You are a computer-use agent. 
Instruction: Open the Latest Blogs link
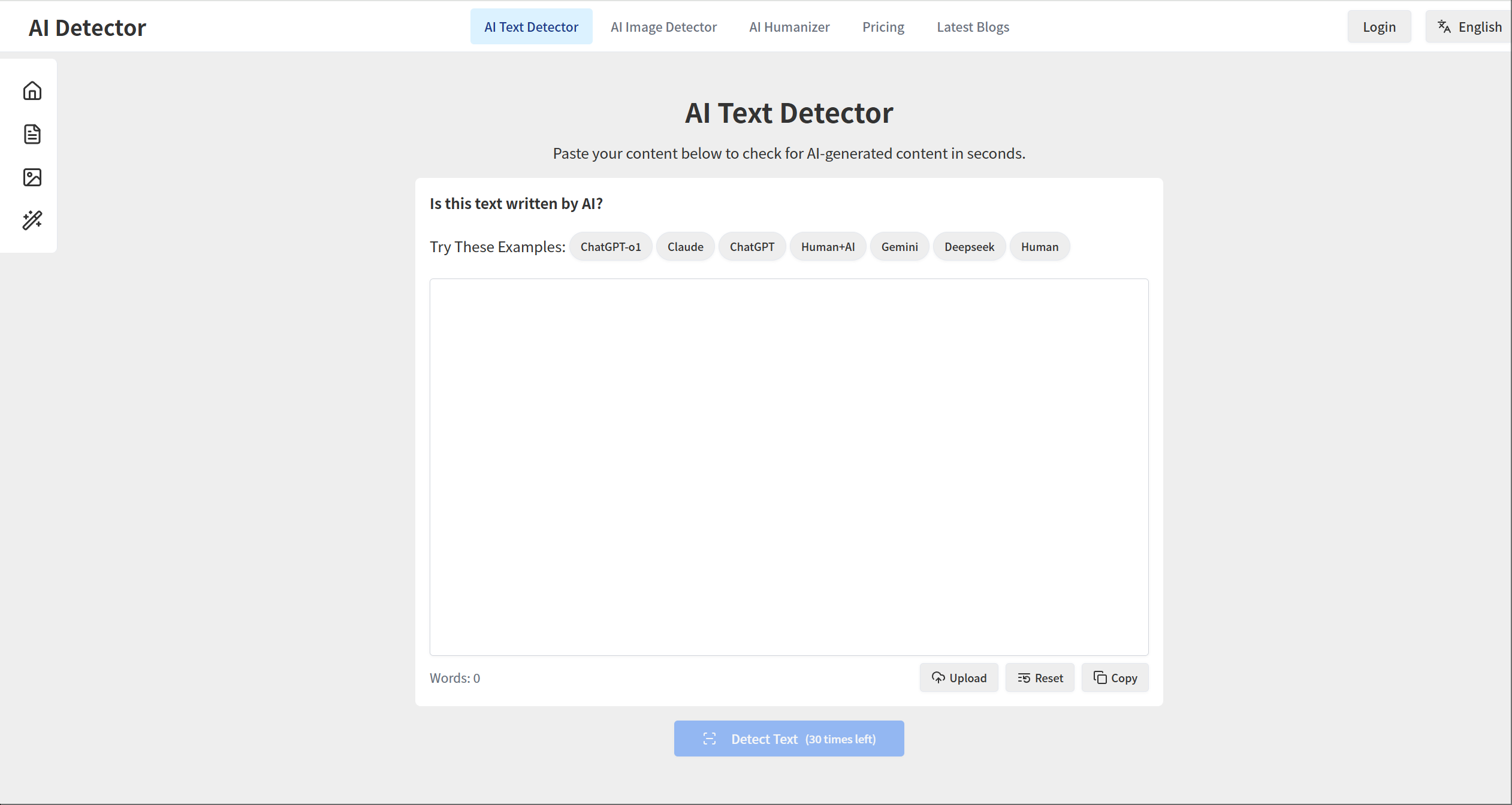[x=973, y=27]
